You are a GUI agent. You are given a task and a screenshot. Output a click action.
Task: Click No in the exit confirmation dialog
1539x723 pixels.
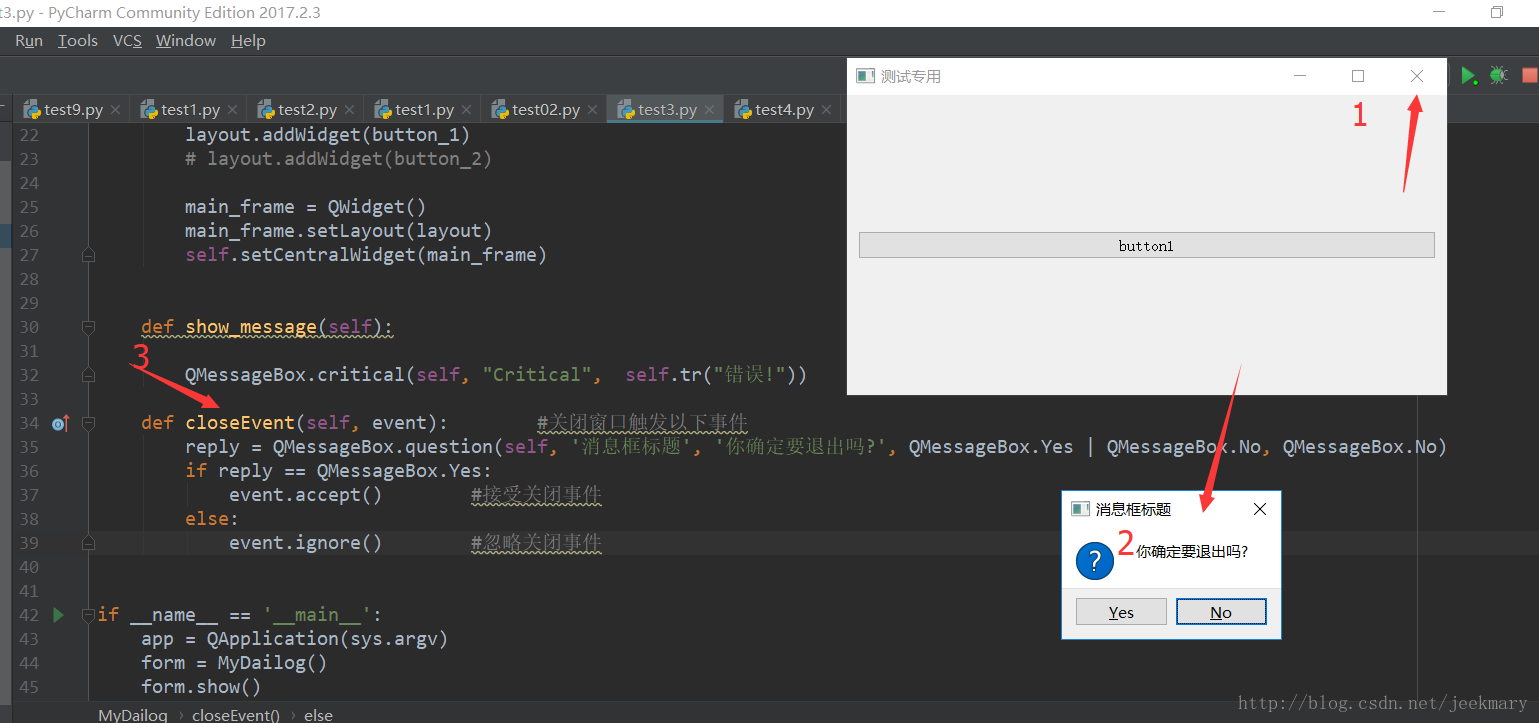click(1221, 612)
